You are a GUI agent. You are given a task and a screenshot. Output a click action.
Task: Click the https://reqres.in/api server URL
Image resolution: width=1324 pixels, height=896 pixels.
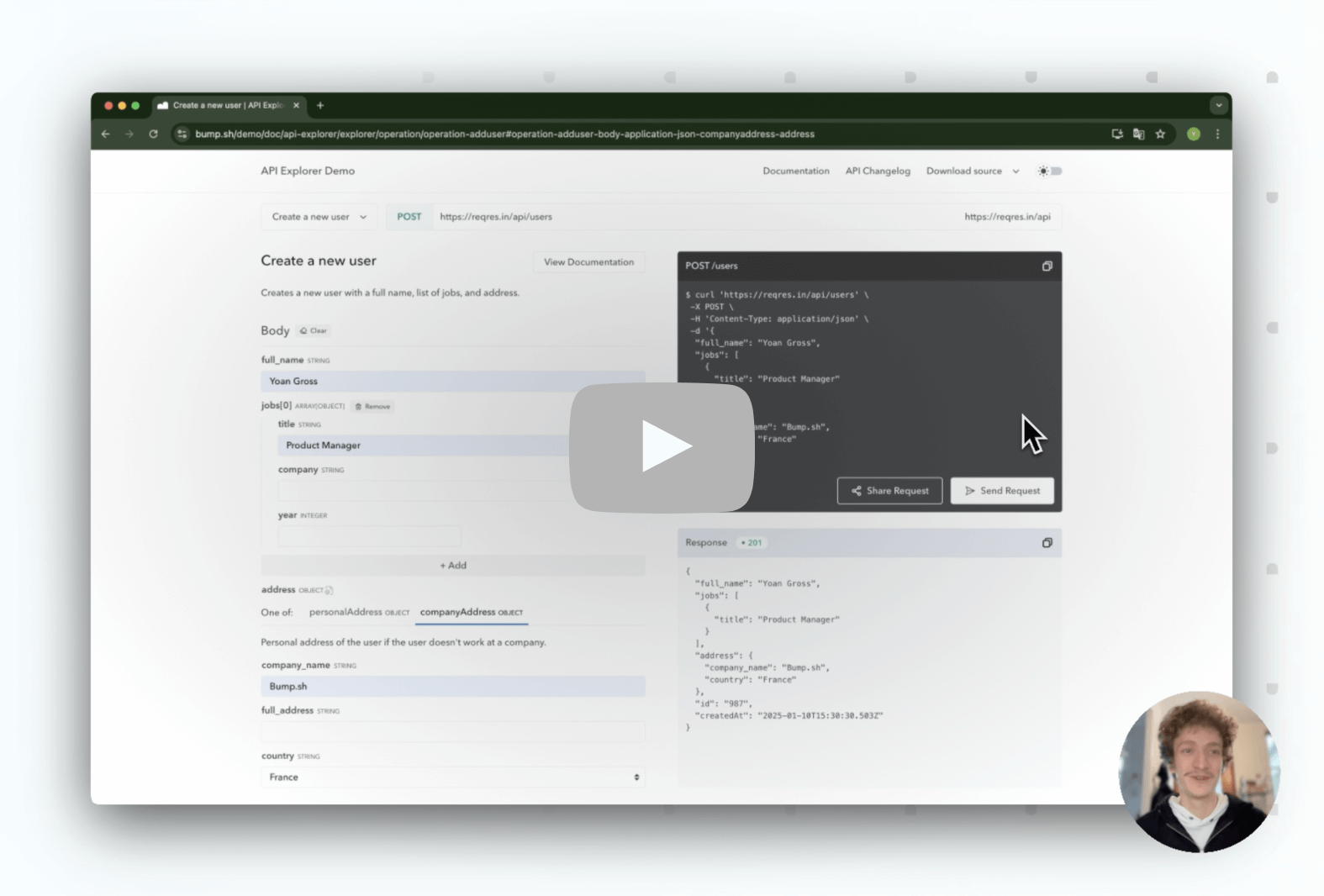(x=1007, y=217)
